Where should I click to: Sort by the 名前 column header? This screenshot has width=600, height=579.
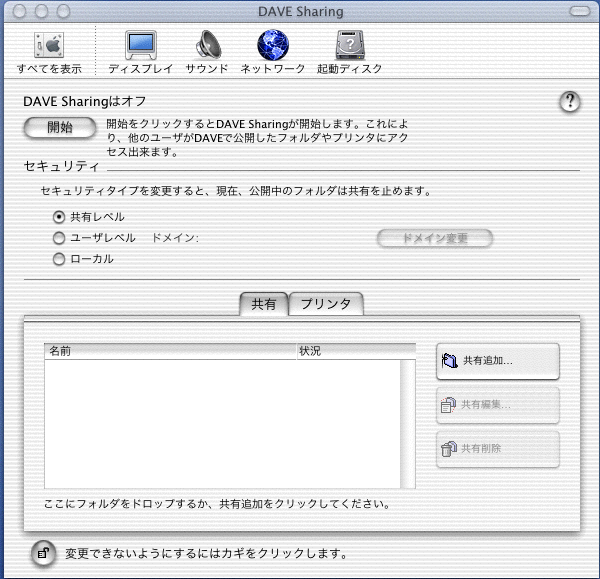171,351
